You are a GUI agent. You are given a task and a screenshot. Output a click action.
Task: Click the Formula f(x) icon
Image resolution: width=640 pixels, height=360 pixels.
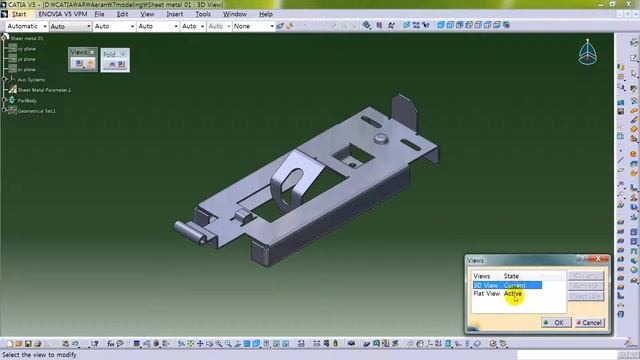click(111, 344)
